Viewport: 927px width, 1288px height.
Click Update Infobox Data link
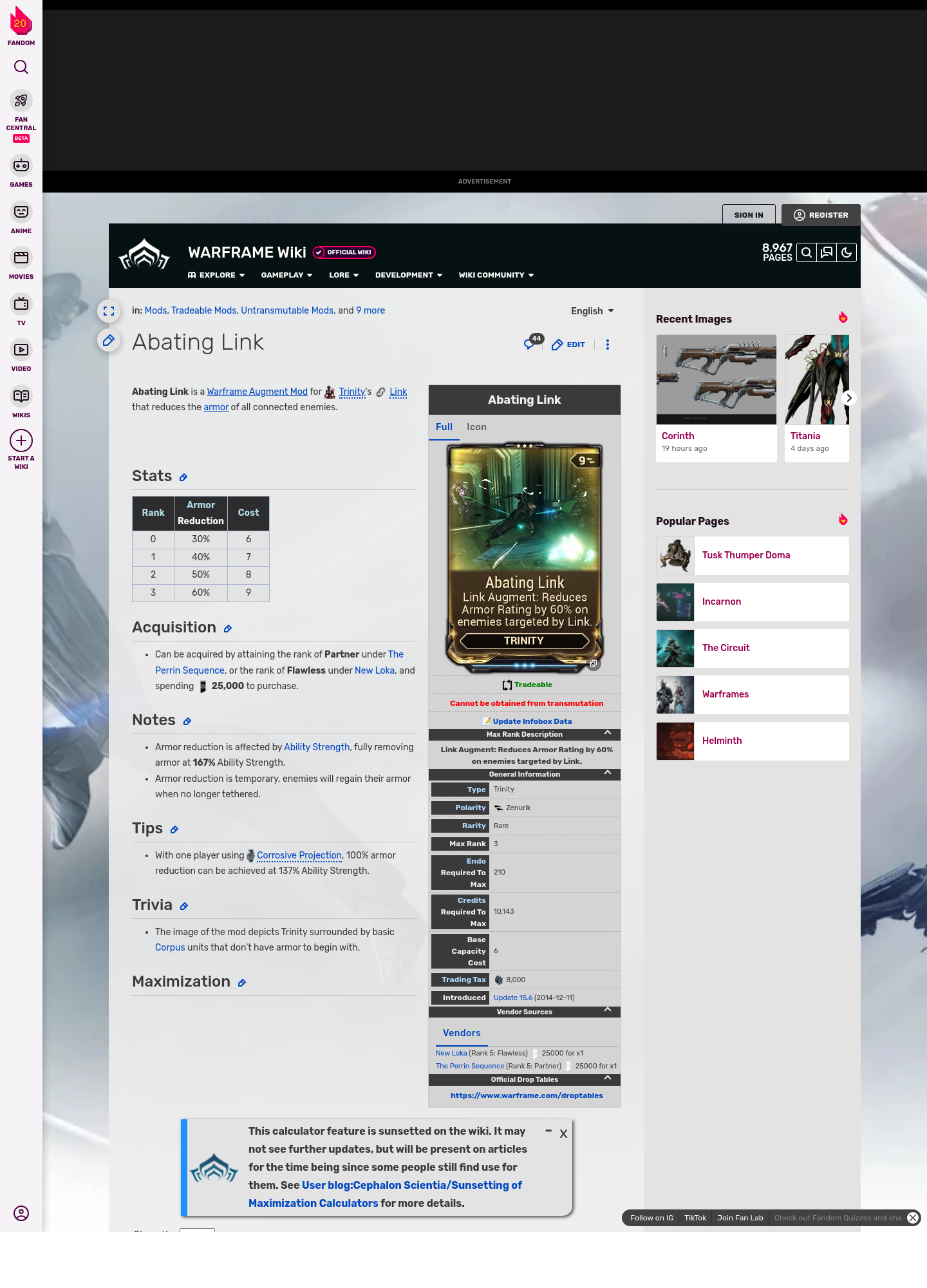click(532, 721)
